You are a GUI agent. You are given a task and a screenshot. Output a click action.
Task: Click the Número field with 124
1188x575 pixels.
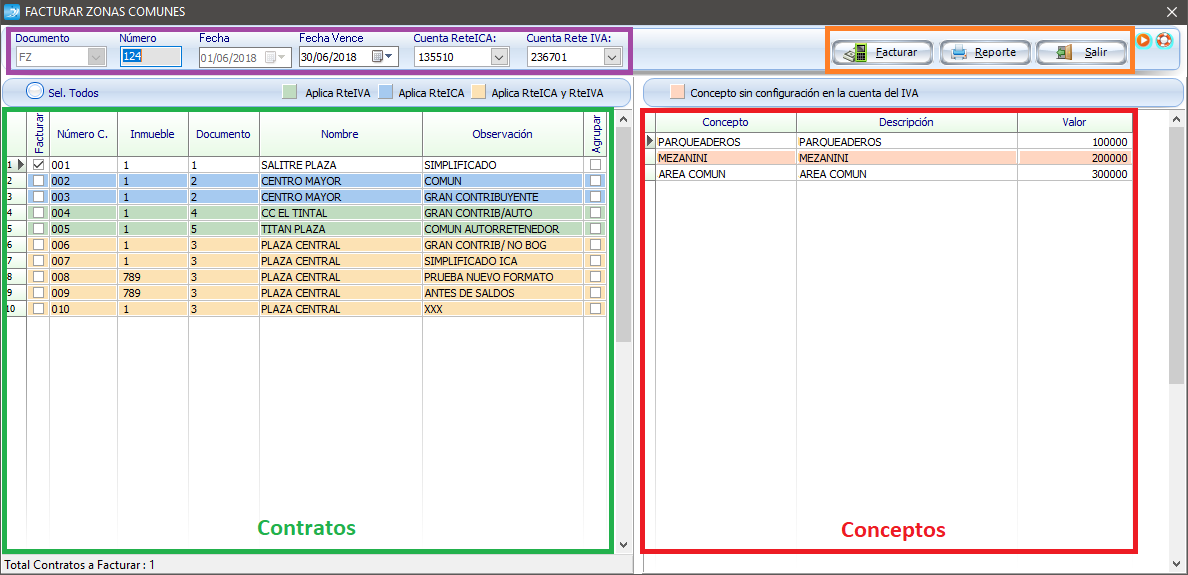coord(150,57)
